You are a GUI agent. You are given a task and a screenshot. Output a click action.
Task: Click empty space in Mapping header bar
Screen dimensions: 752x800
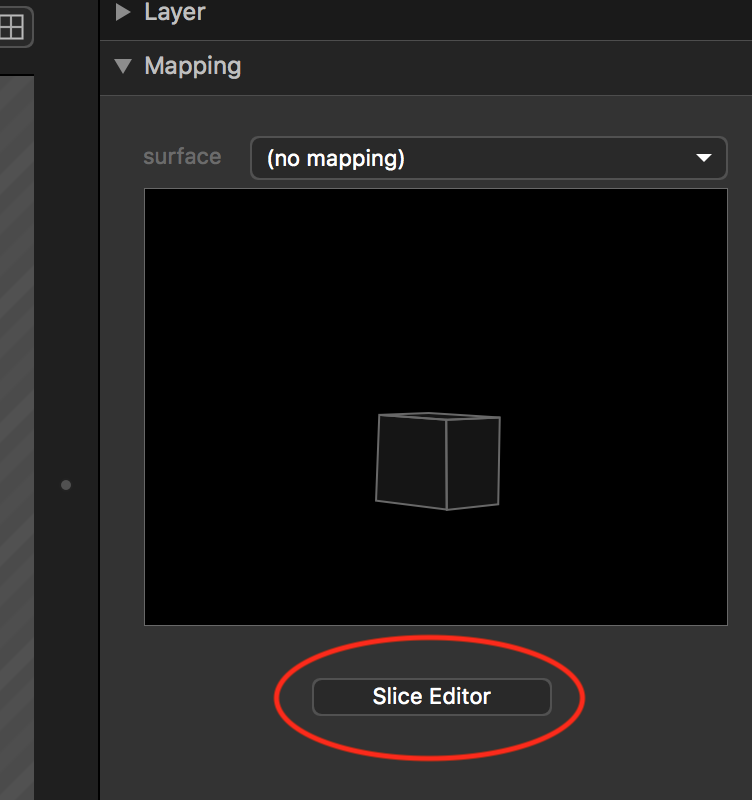coord(480,67)
